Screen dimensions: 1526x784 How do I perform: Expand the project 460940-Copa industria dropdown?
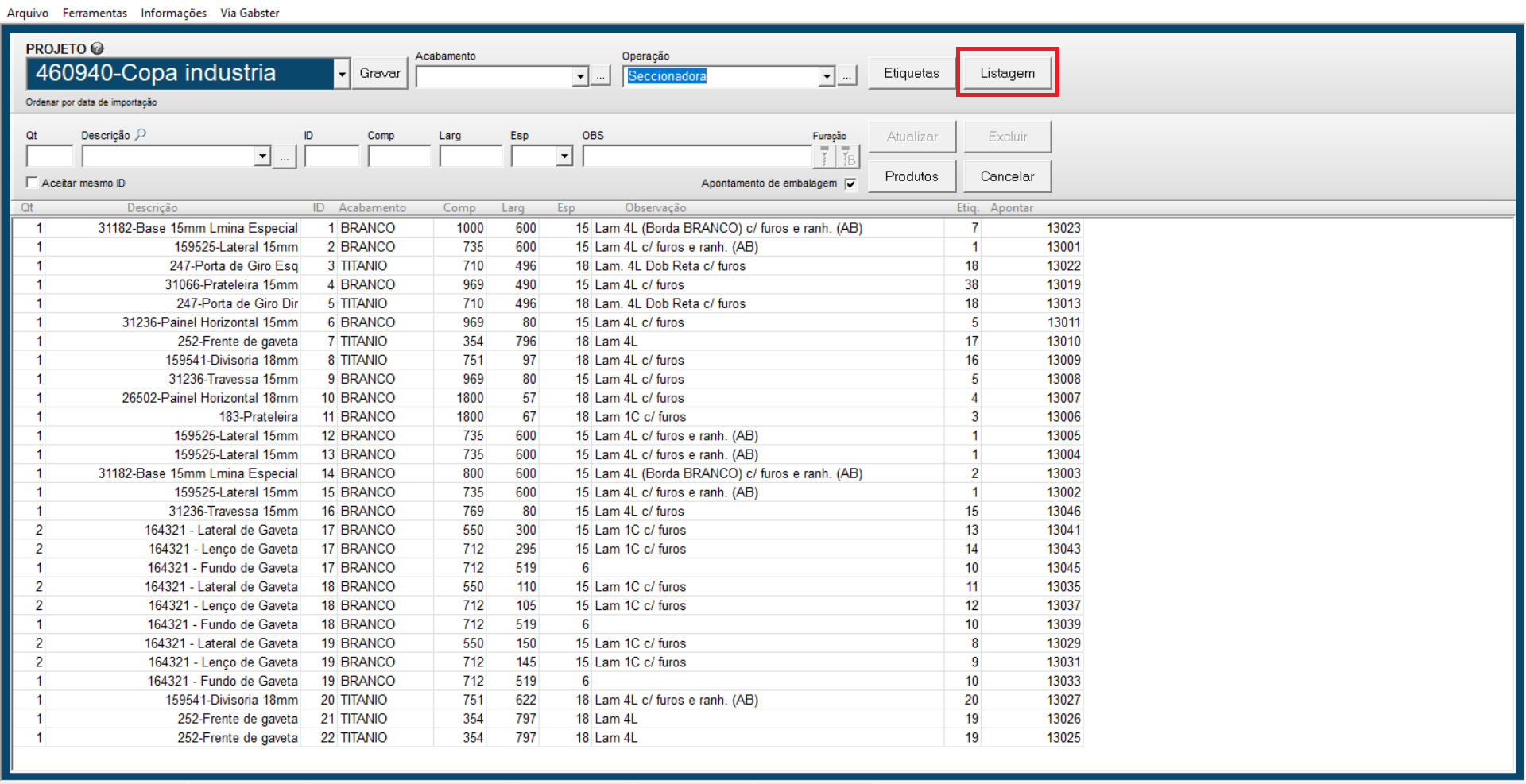(342, 74)
